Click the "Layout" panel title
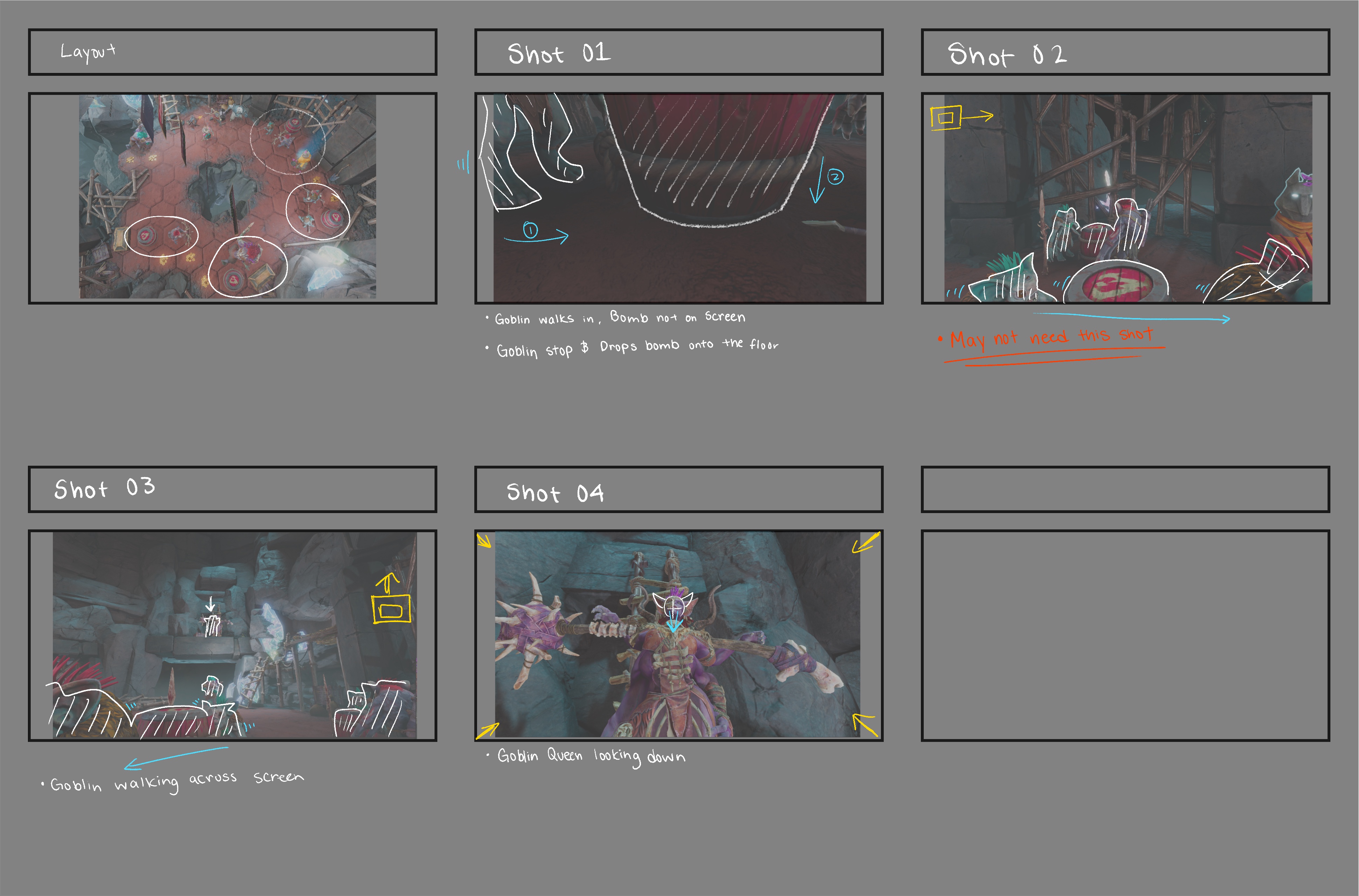The width and height of the screenshot is (1359, 896). coord(88,52)
